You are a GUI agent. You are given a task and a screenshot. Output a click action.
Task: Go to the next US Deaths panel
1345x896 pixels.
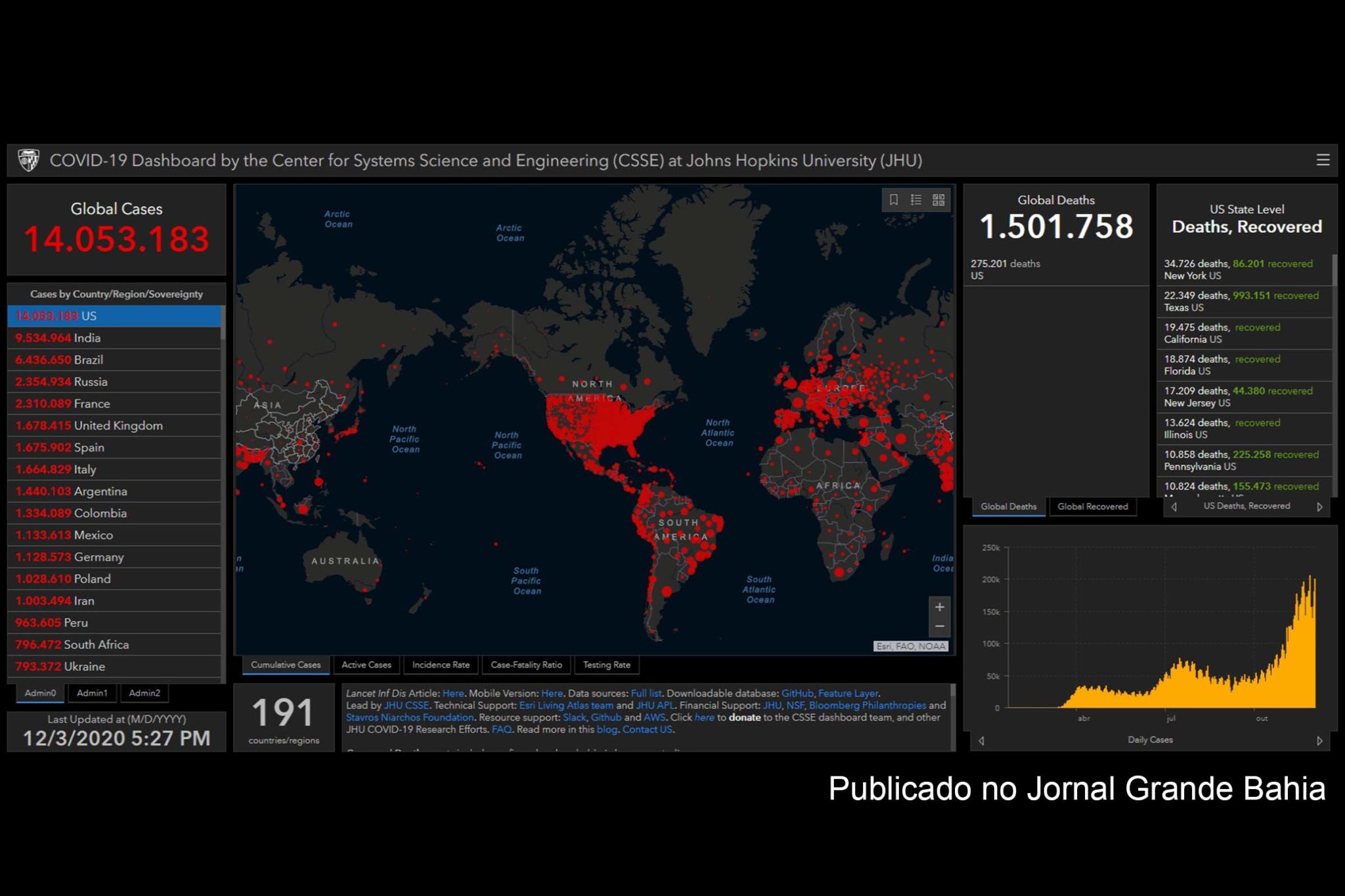[1319, 507]
